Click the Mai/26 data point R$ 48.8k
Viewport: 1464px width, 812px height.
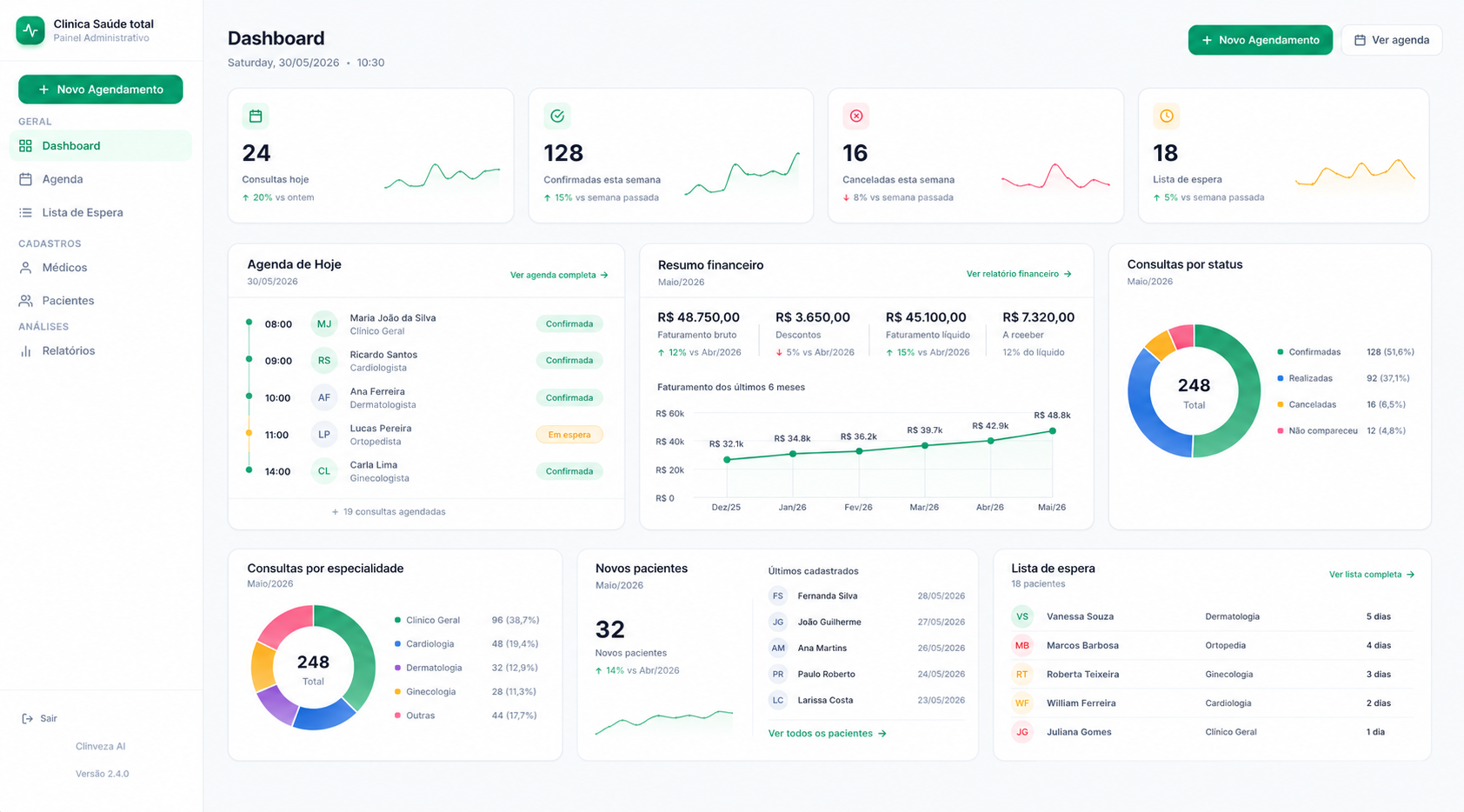click(x=1053, y=431)
